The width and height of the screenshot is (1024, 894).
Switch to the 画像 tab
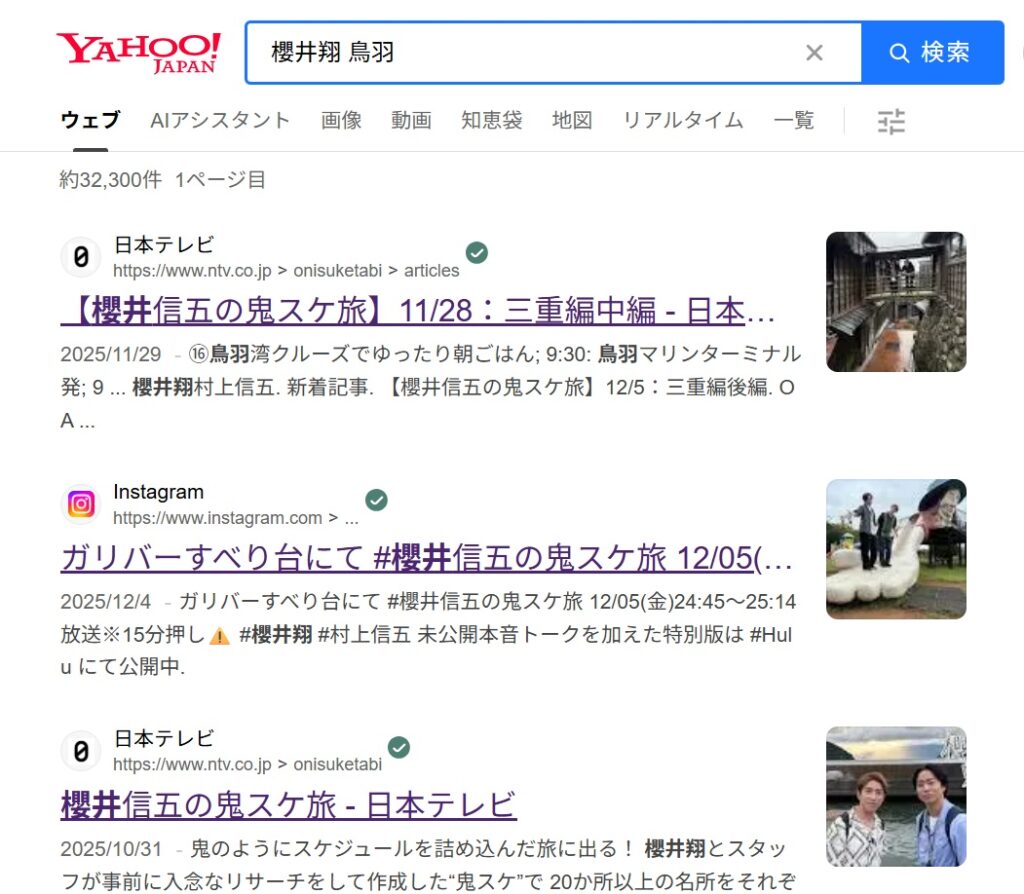341,121
